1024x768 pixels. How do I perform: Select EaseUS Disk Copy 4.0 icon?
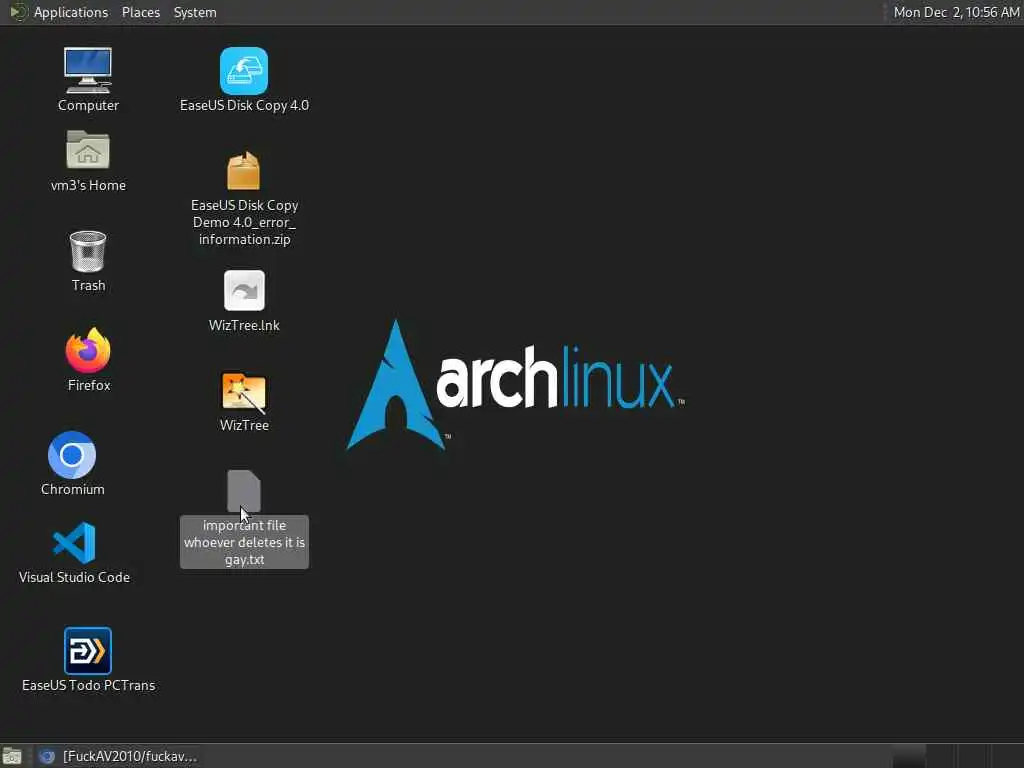pyautogui.click(x=244, y=79)
